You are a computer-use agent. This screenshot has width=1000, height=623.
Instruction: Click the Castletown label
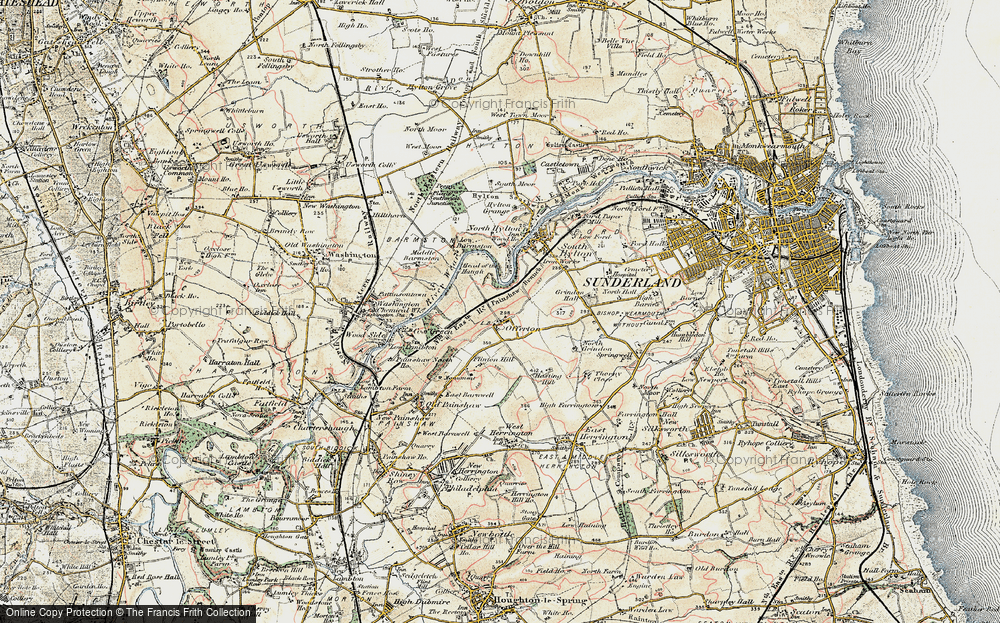[x=559, y=165]
